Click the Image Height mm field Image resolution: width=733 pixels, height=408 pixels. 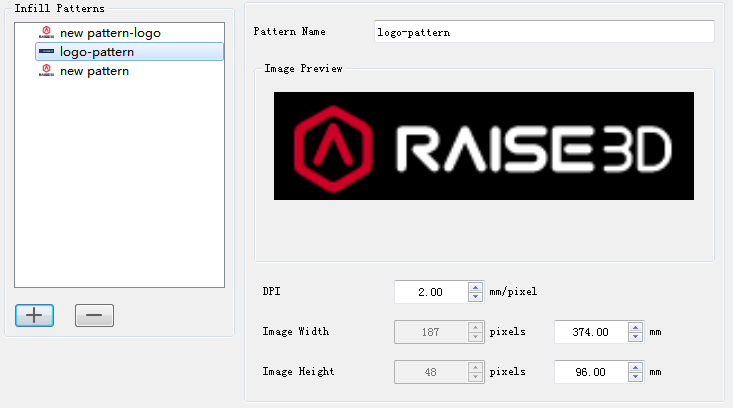(x=591, y=372)
